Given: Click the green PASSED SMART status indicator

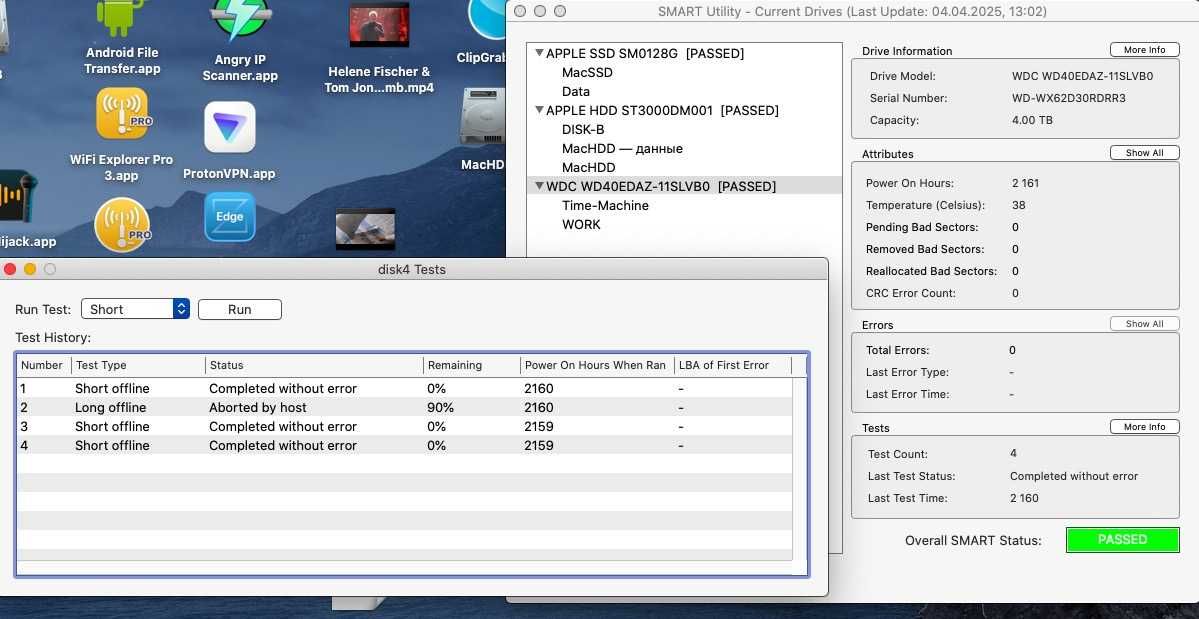Looking at the screenshot, I should tap(1122, 540).
